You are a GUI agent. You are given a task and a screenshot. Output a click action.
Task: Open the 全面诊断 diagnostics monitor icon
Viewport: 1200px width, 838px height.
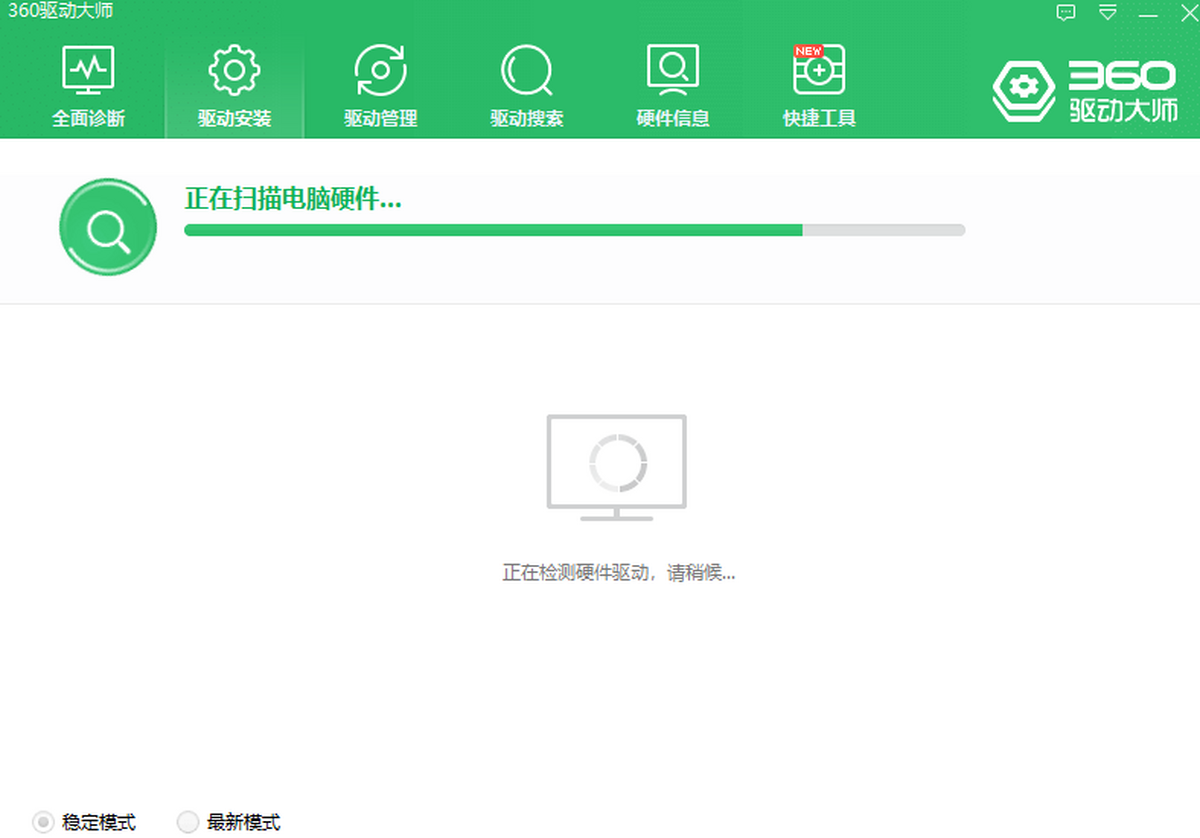click(x=88, y=70)
